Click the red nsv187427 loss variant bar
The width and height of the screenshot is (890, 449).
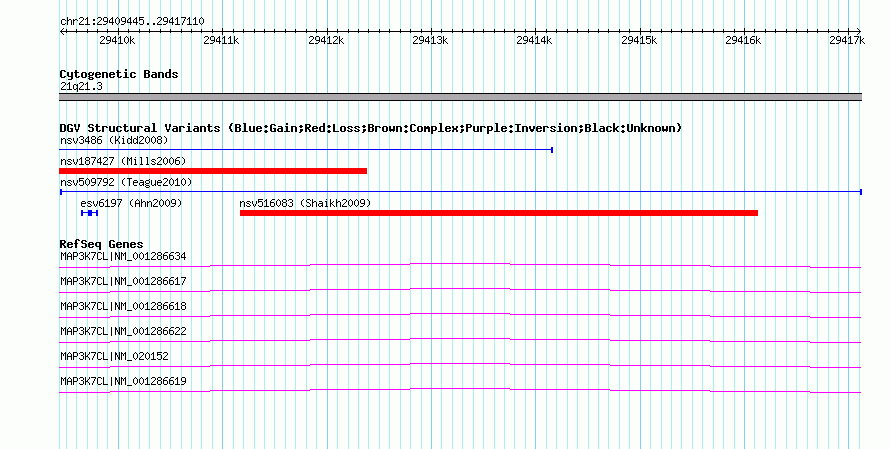(213, 171)
